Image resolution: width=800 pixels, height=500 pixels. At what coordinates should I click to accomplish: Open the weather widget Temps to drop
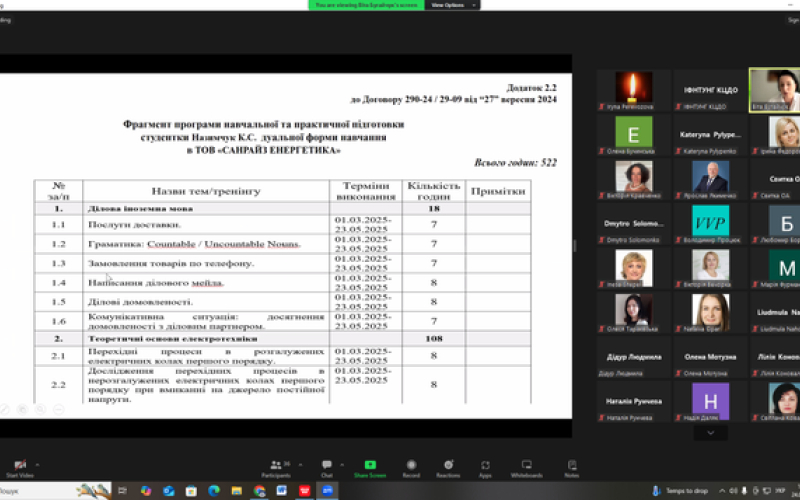tap(681, 491)
